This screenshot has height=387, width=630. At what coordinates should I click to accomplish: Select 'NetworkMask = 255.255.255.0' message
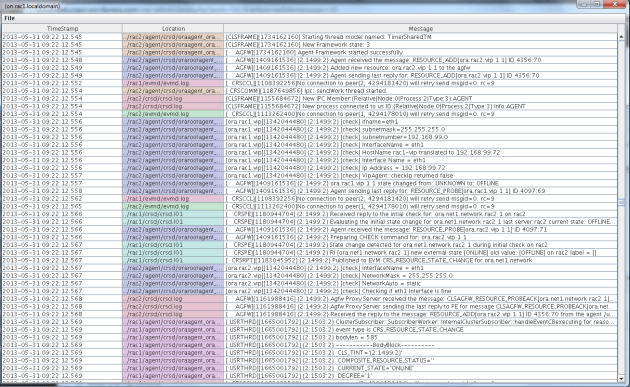pos(420,276)
